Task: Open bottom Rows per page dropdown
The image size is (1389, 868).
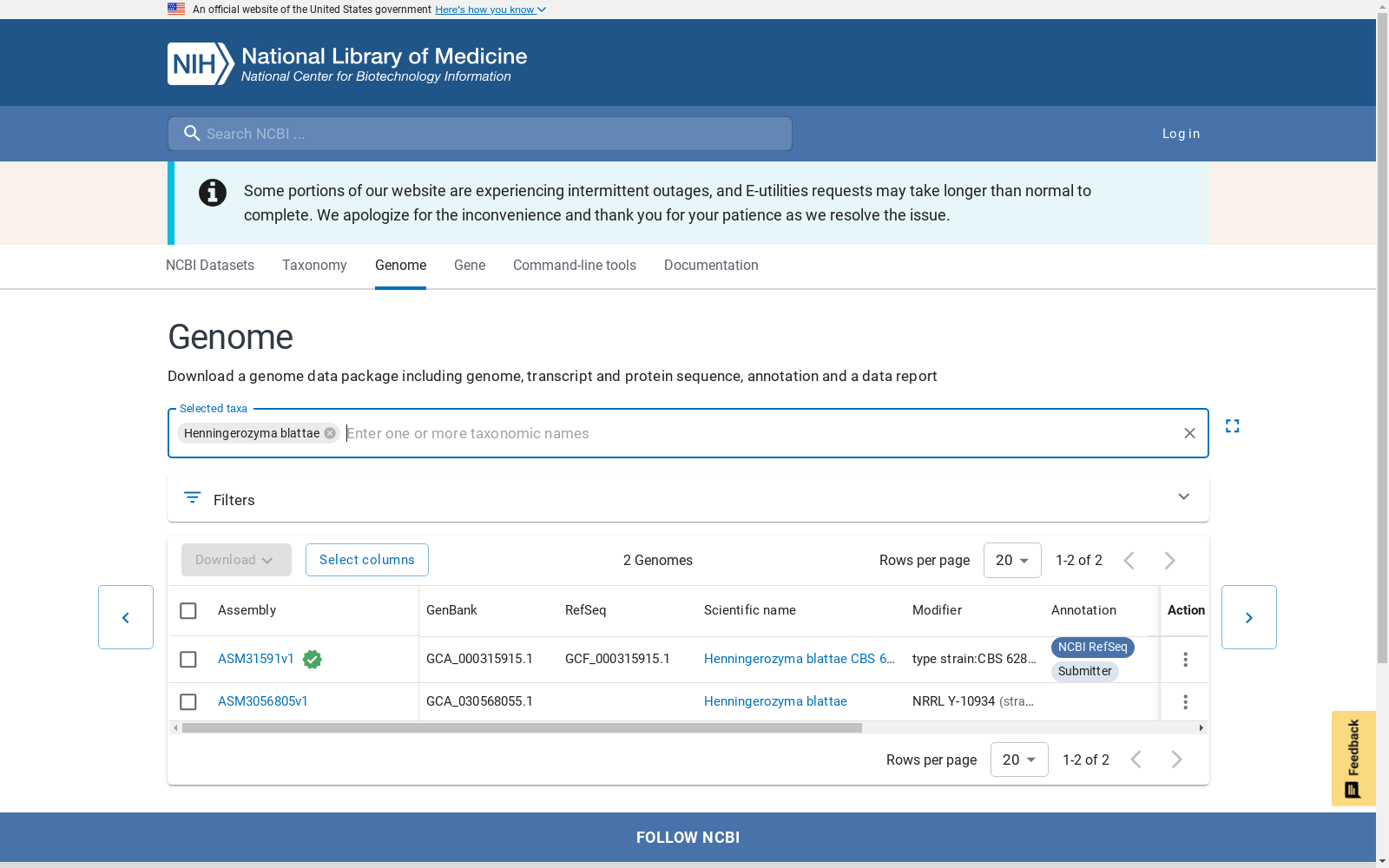Action: click(x=1019, y=760)
